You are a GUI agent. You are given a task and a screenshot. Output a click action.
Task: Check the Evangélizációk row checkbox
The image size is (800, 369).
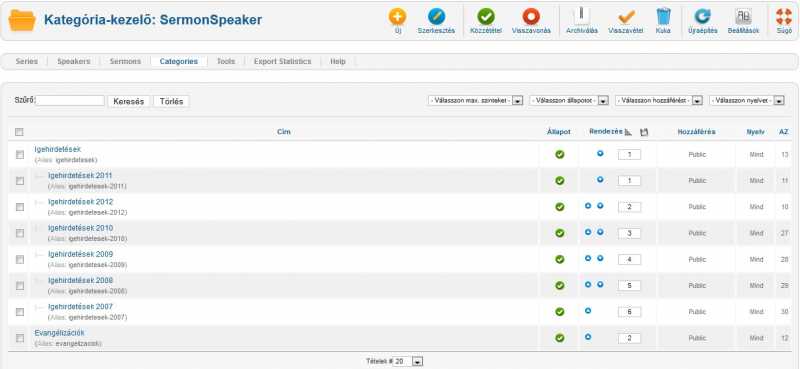click(x=20, y=338)
